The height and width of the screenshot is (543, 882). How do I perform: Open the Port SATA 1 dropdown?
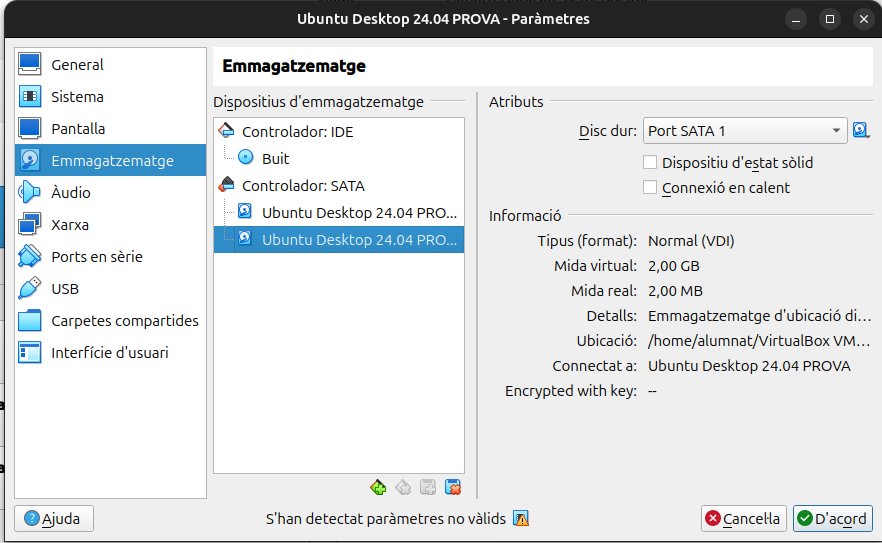click(745, 131)
